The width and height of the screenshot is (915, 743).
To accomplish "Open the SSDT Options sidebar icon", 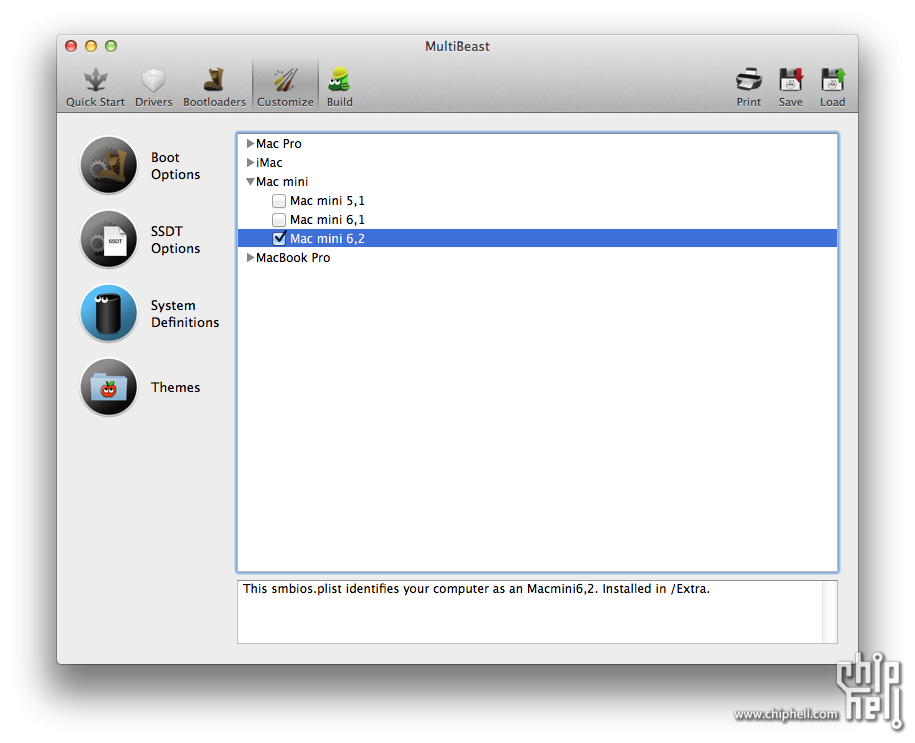I will pos(109,239).
